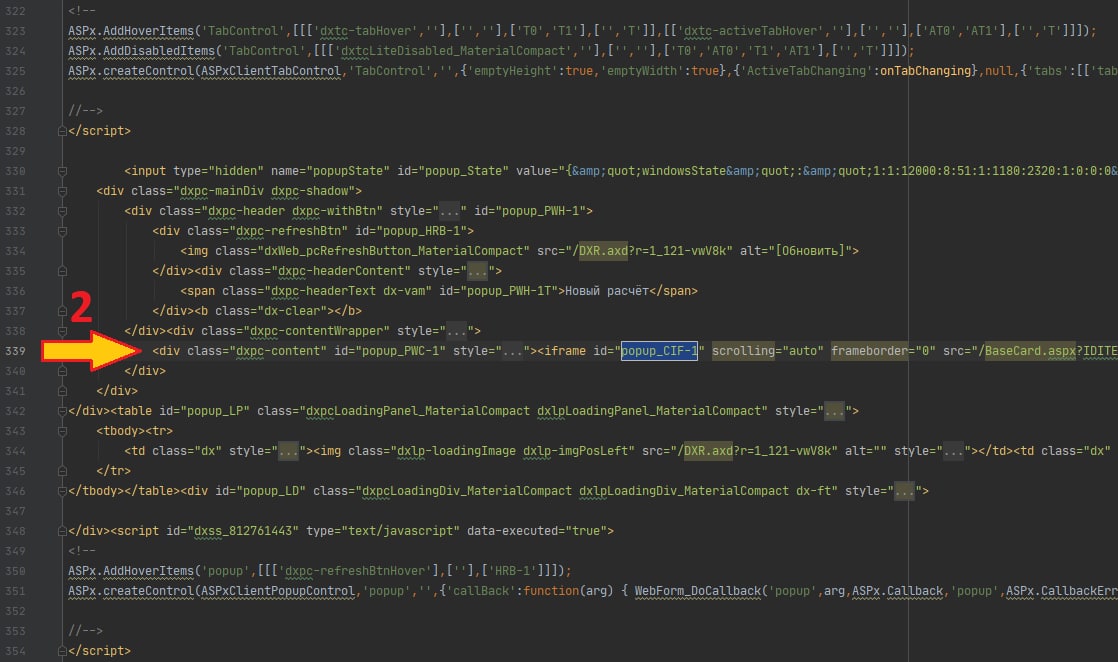Fold the script block on line 348

[62, 531]
